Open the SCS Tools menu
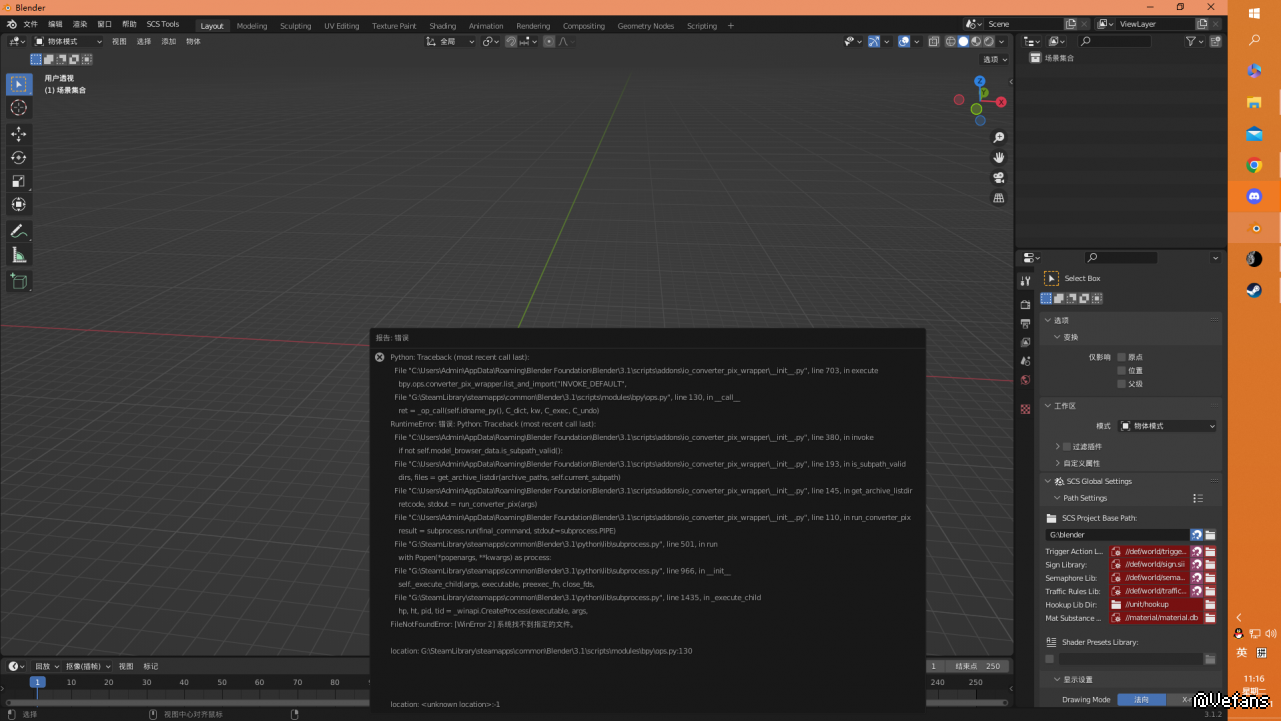Viewport: 1281px width, 721px height. [163, 24]
